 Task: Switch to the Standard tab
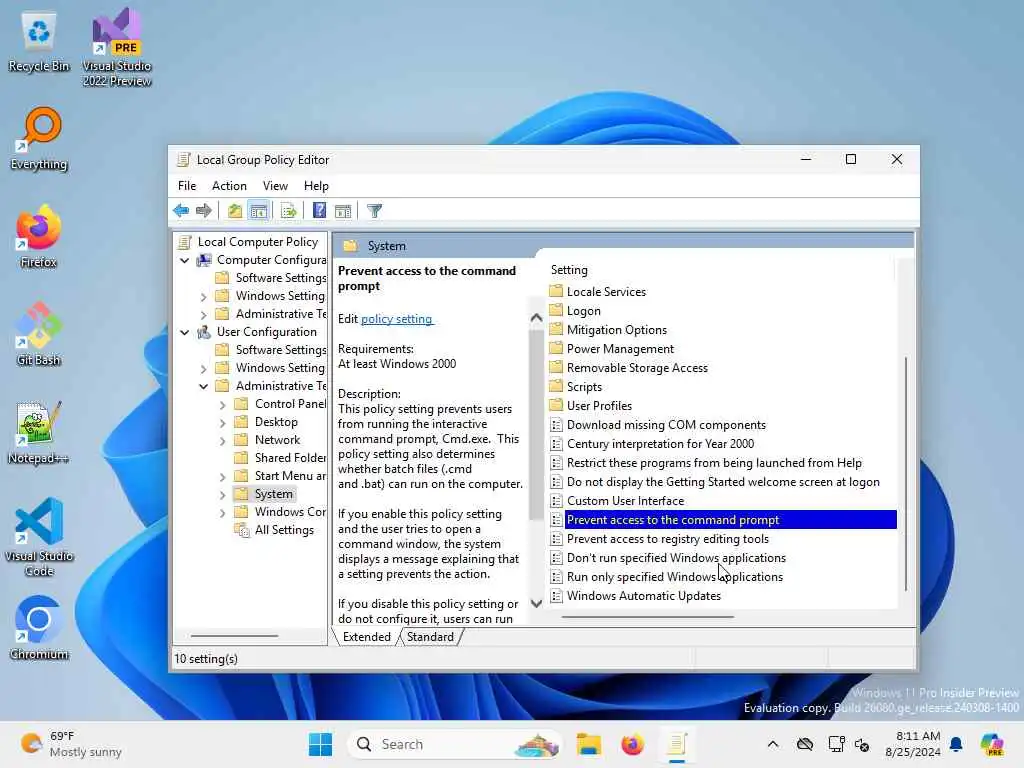pos(430,637)
